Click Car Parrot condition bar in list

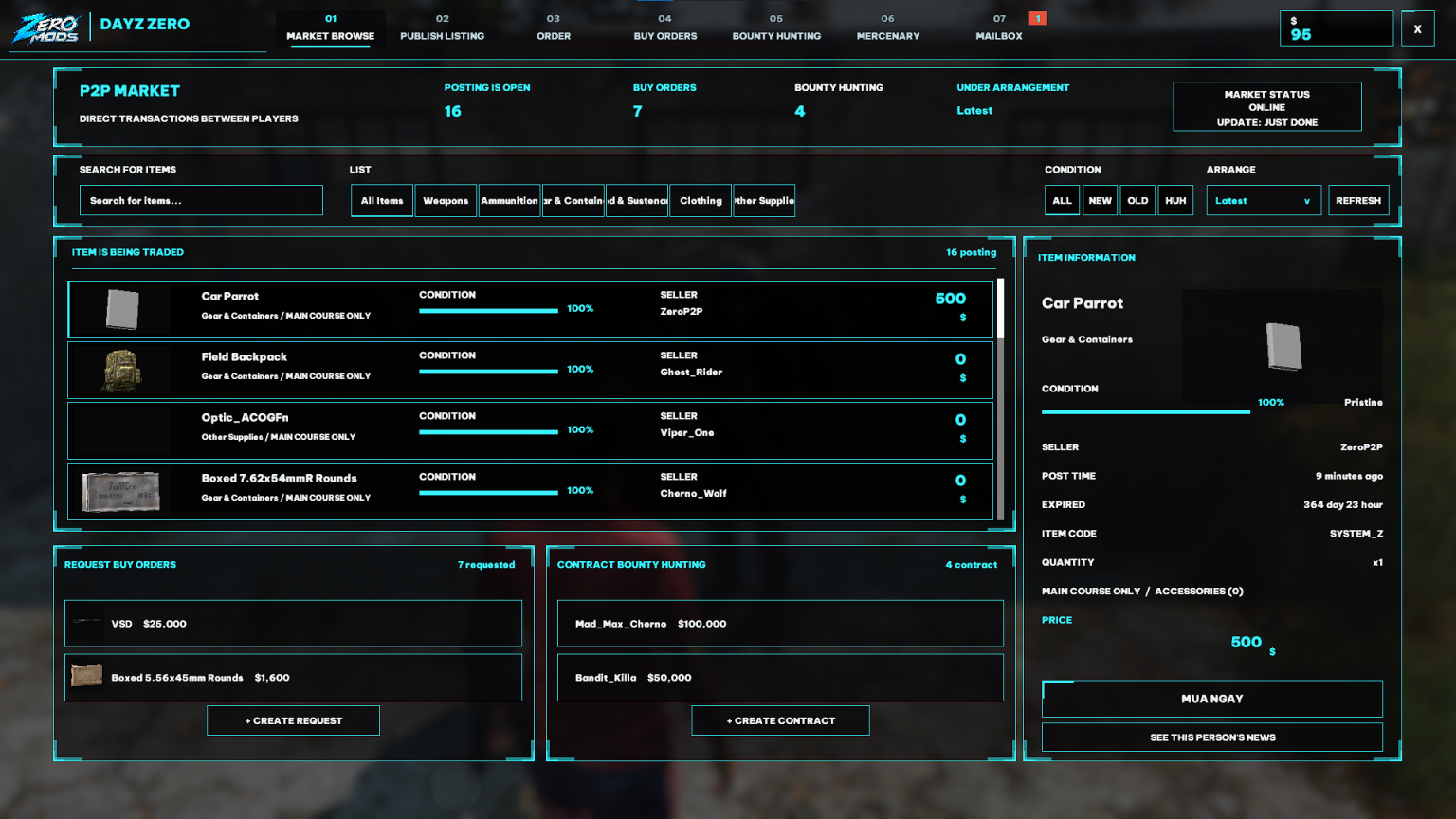coord(488,310)
